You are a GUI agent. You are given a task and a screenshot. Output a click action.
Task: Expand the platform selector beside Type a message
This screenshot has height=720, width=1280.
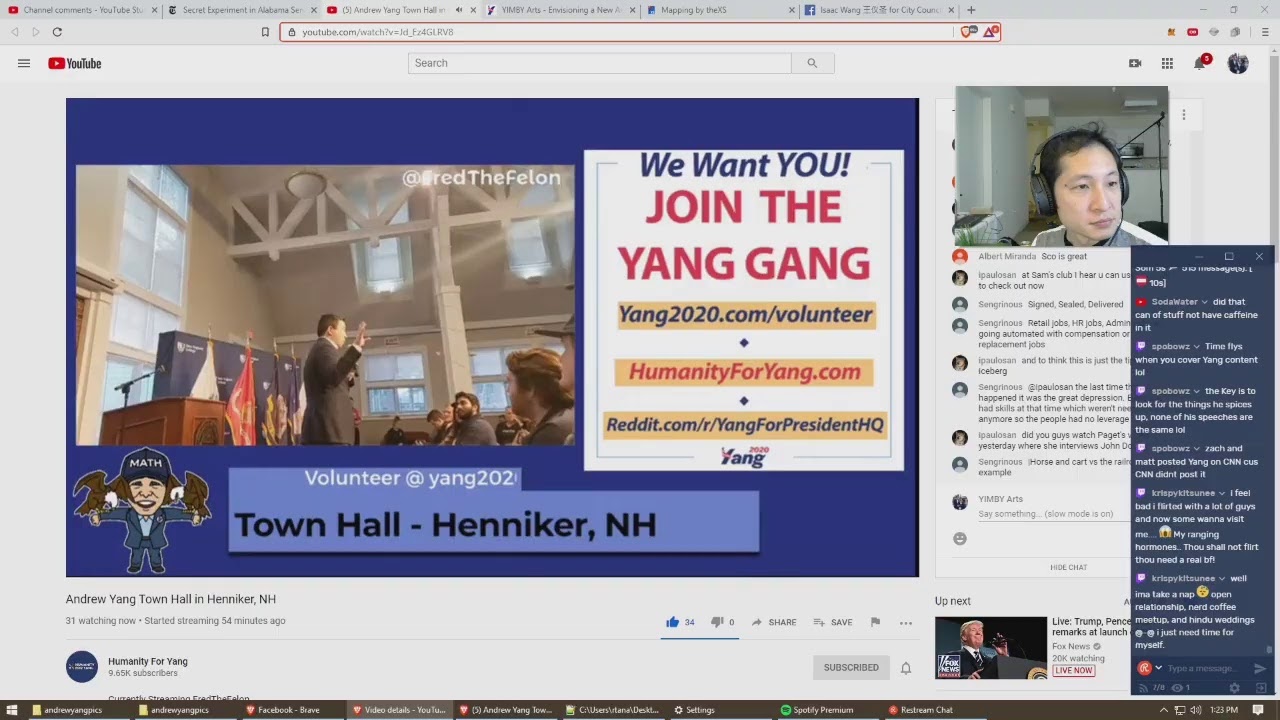[1159, 668]
